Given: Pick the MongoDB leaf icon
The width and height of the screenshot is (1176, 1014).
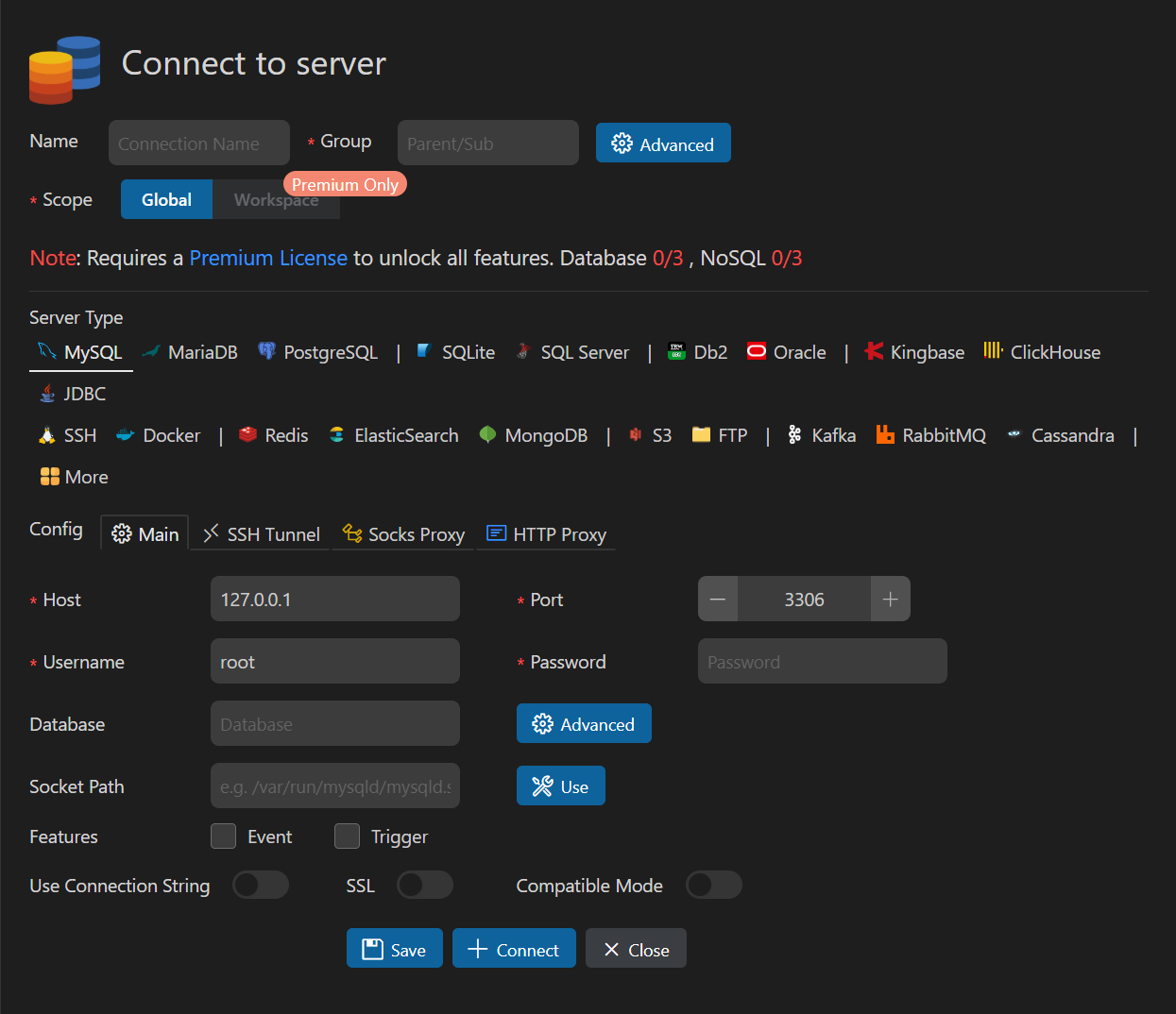Looking at the screenshot, I should 487,434.
